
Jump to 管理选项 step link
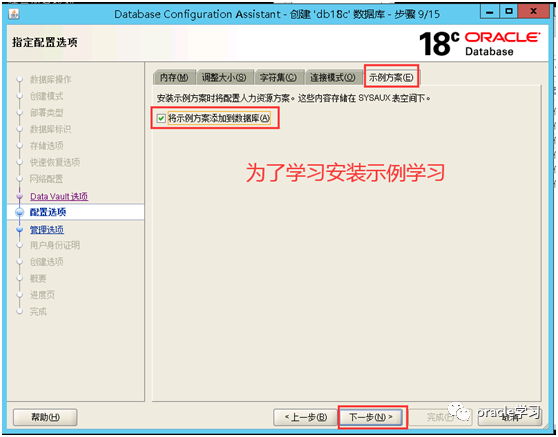click(x=47, y=230)
